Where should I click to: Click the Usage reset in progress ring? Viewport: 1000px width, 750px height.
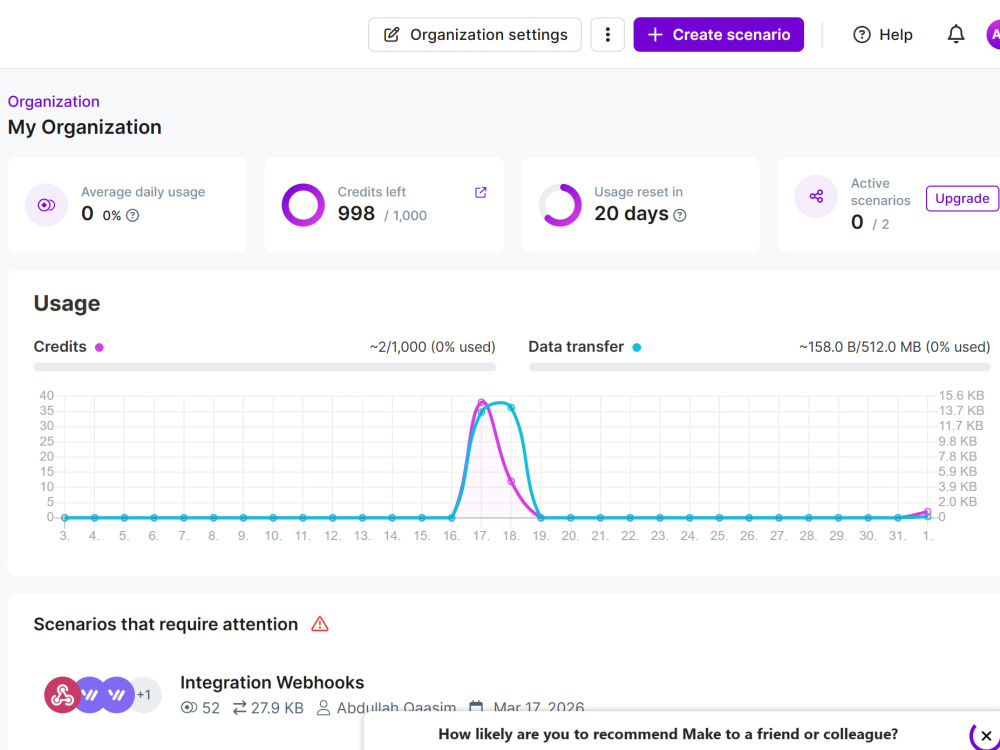[x=560, y=205]
